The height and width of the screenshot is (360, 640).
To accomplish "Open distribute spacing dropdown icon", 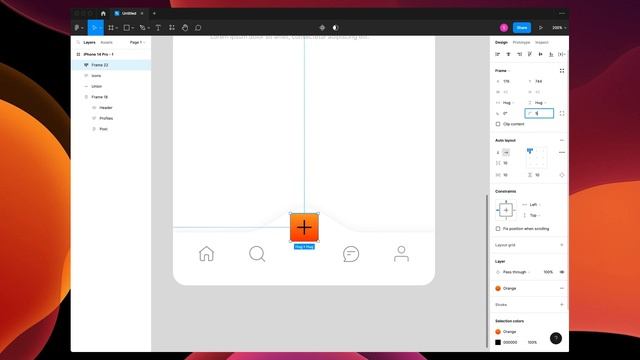I will tap(562, 54).
